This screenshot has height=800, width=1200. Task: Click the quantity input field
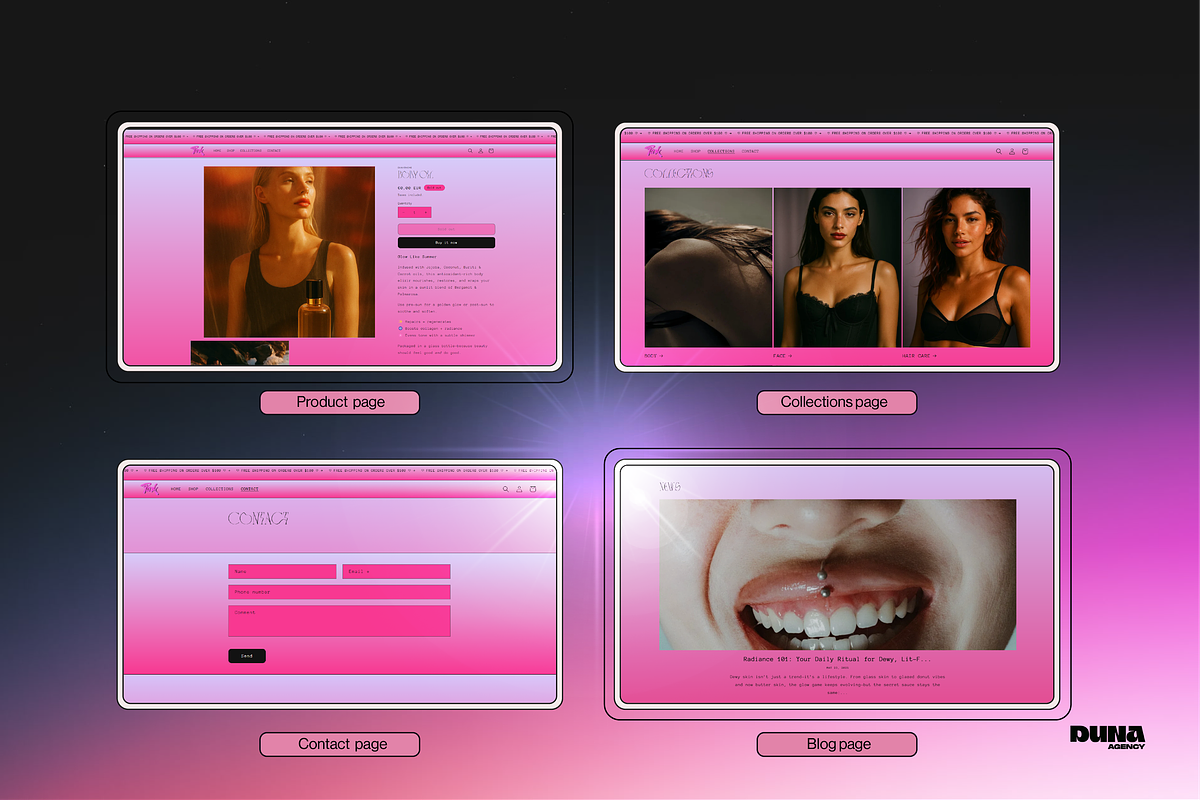pyautogui.click(x=415, y=212)
